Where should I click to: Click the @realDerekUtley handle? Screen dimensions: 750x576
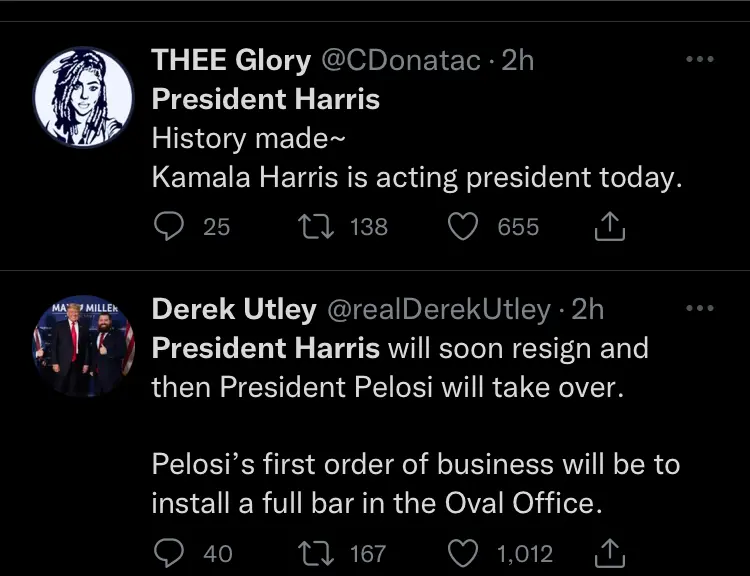pos(437,310)
